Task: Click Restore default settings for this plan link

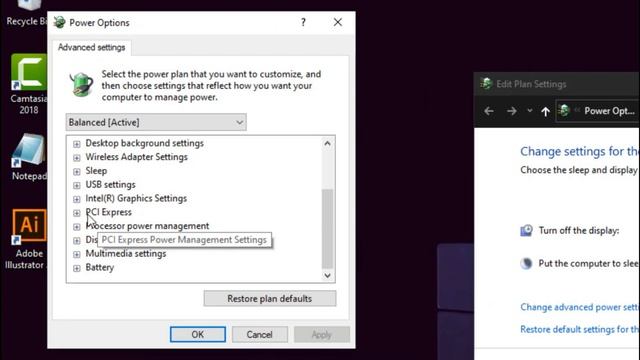Action: [580, 329]
